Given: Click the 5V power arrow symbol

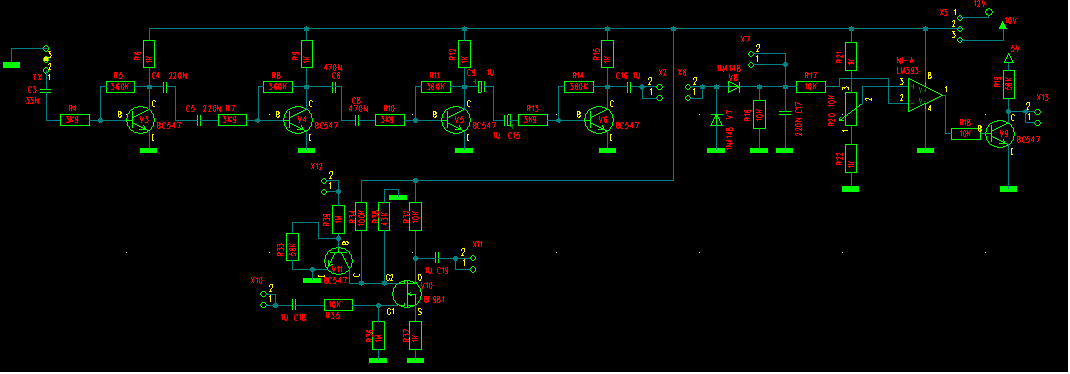Looking at the screenshot, I should pyautogui.click(x=1008, y=57).
